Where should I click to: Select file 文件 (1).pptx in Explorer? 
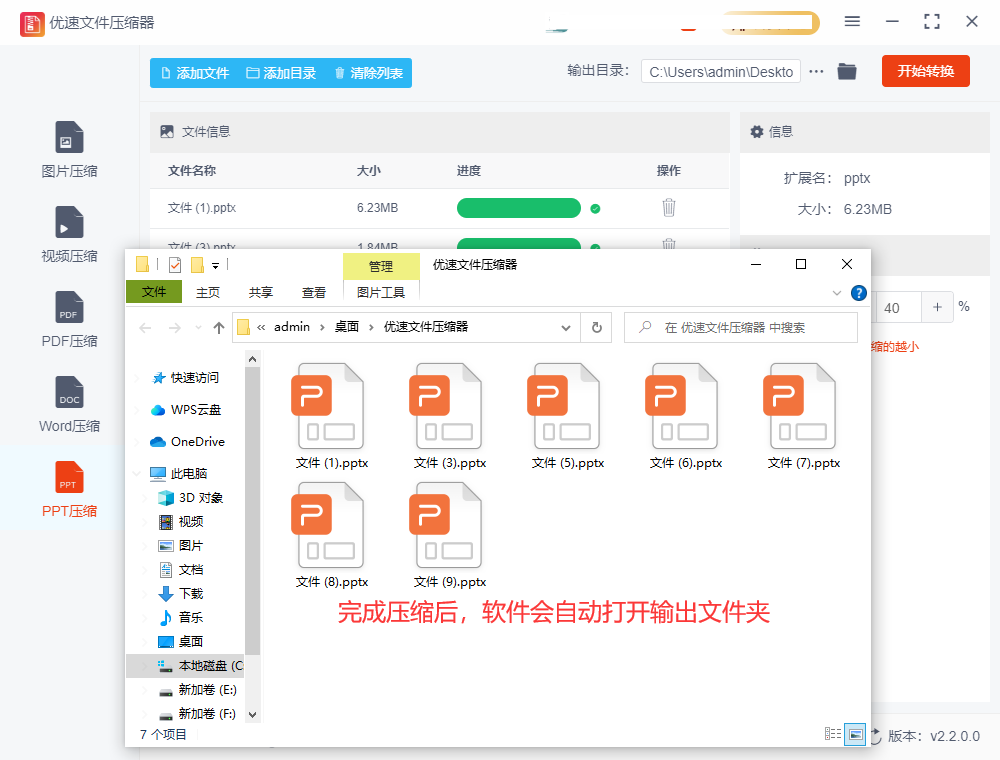(331, 416)
